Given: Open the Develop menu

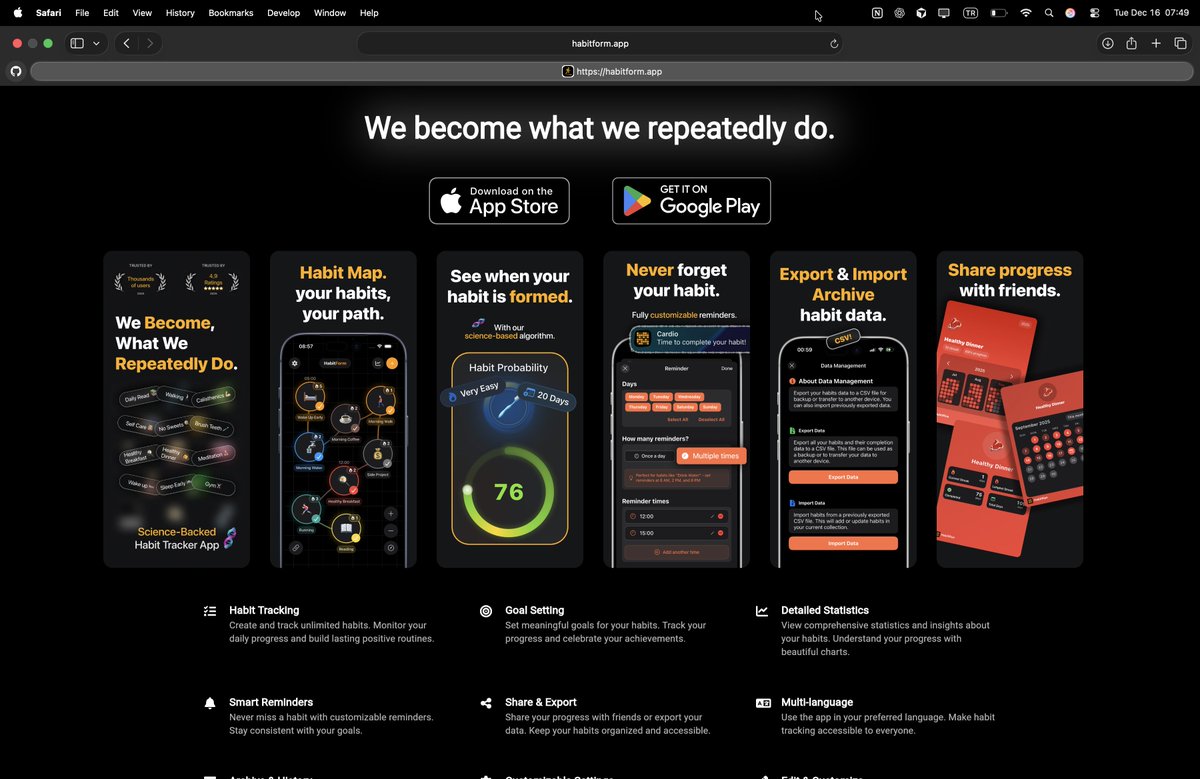Looking at the screenshot, I should 283,13.
